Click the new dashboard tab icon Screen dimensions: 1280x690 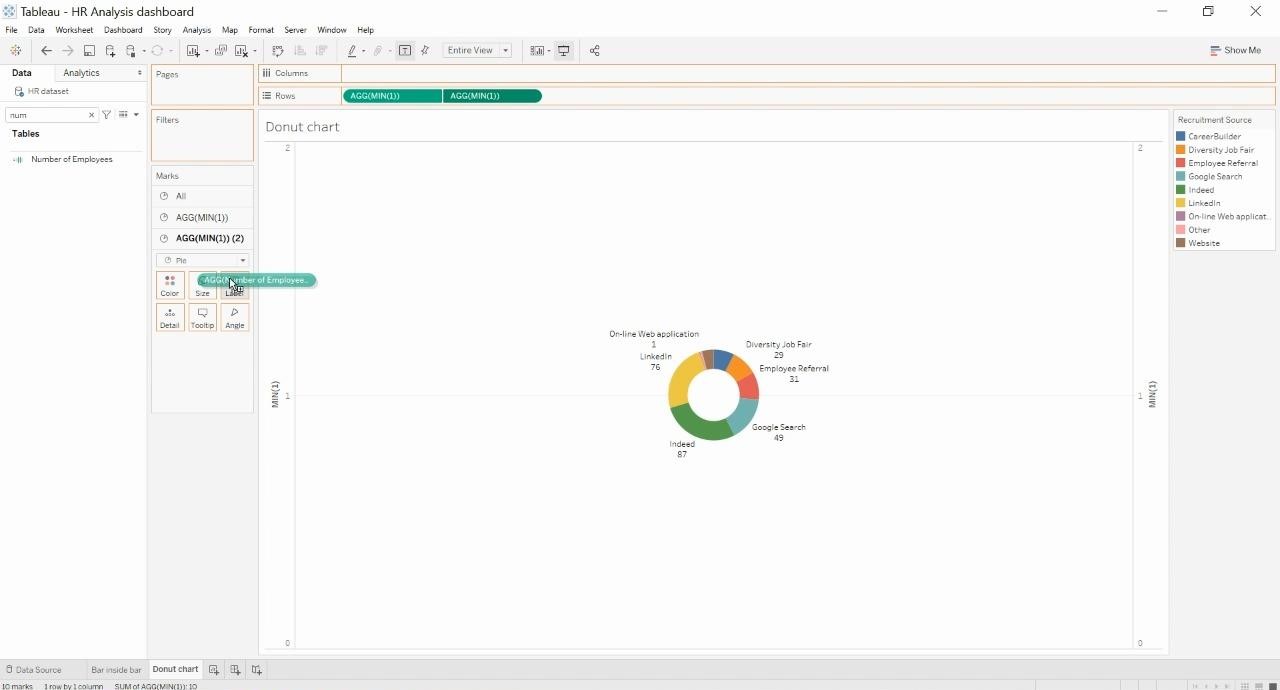pos(235,670)
